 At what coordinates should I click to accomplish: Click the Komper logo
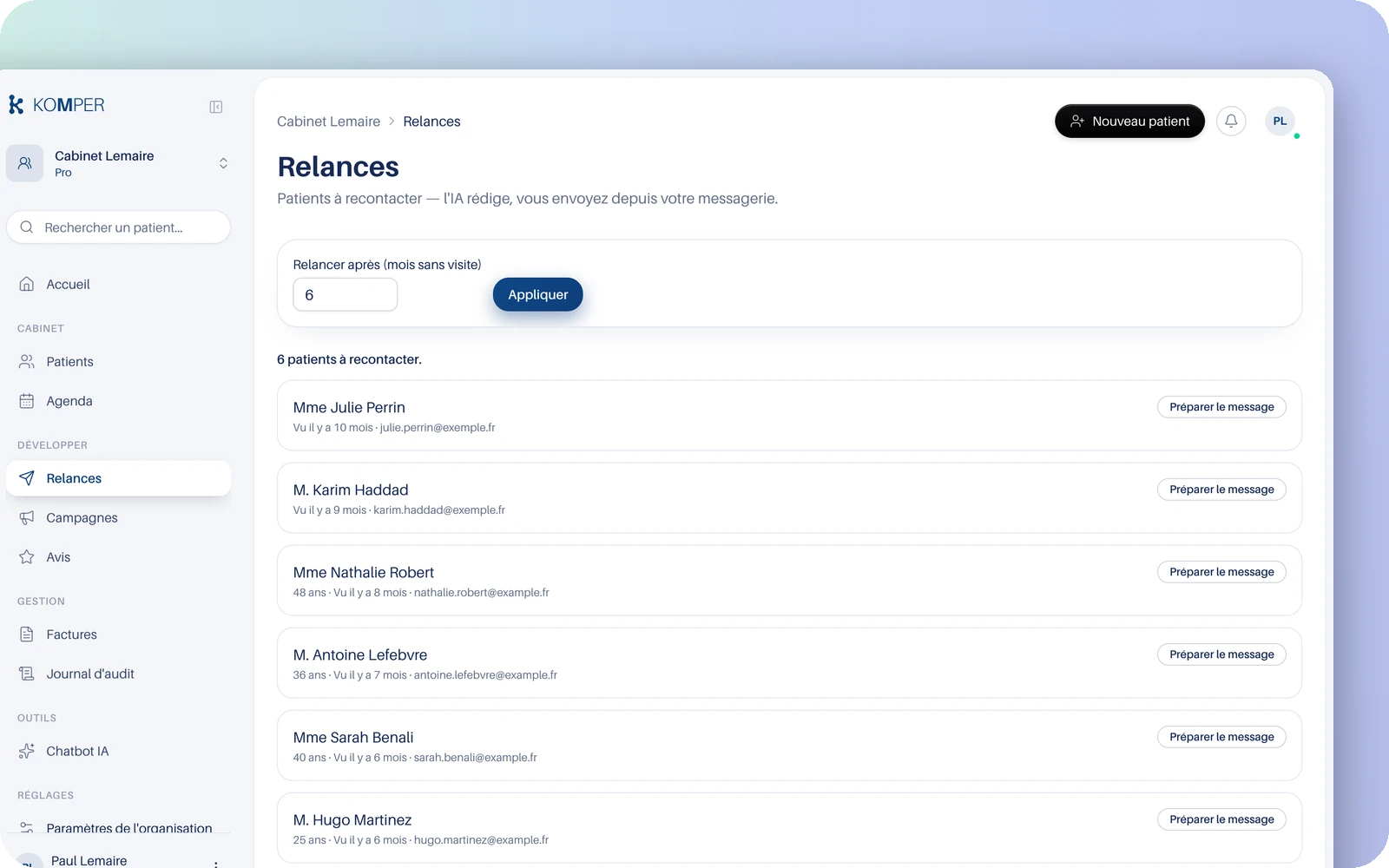56,105
